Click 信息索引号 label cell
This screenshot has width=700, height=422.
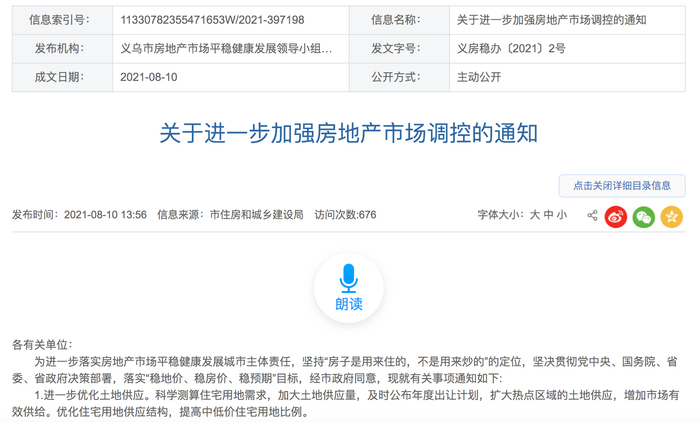pos(62,20)
